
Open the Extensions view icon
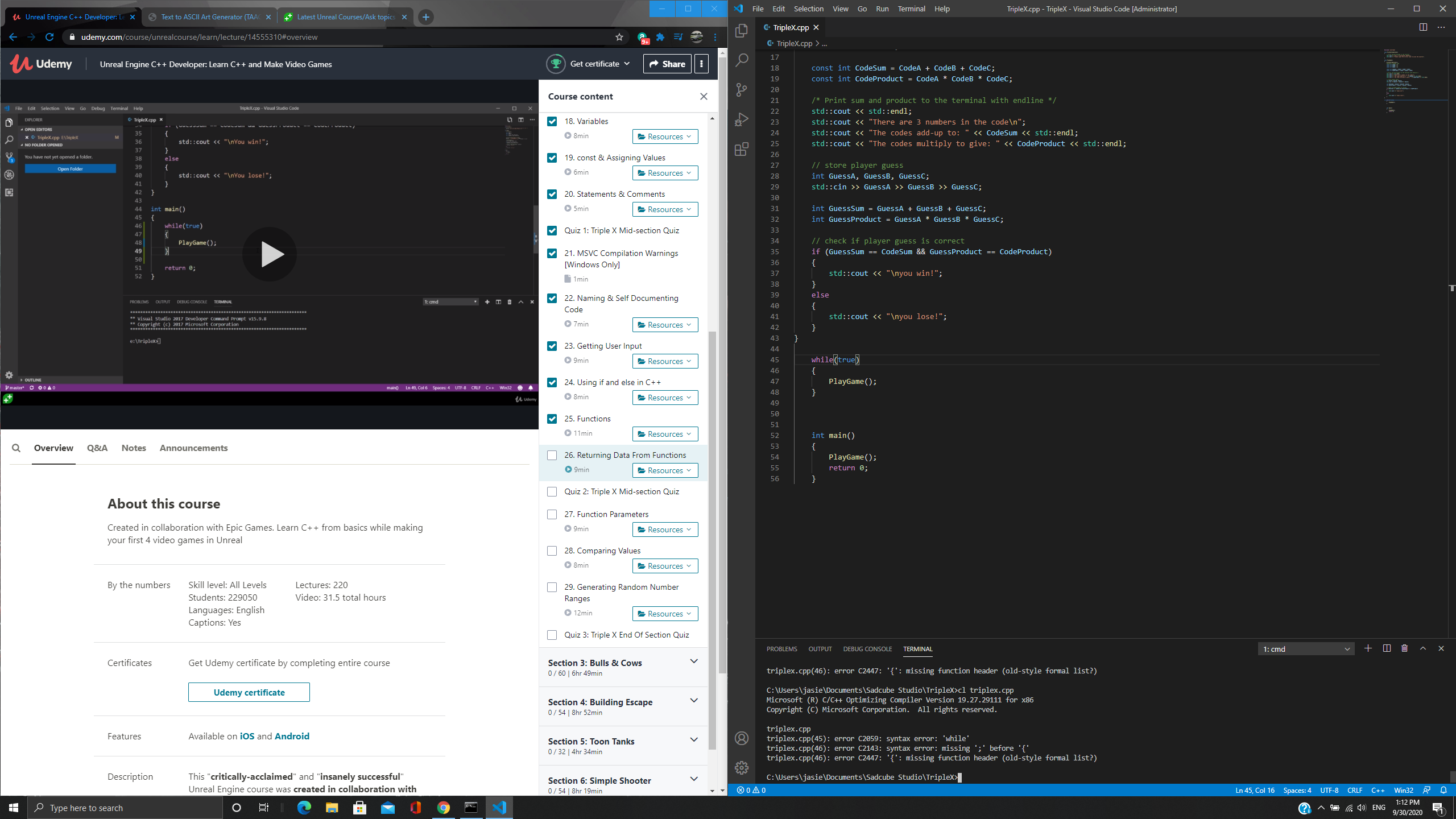click(x=742, y=150)
